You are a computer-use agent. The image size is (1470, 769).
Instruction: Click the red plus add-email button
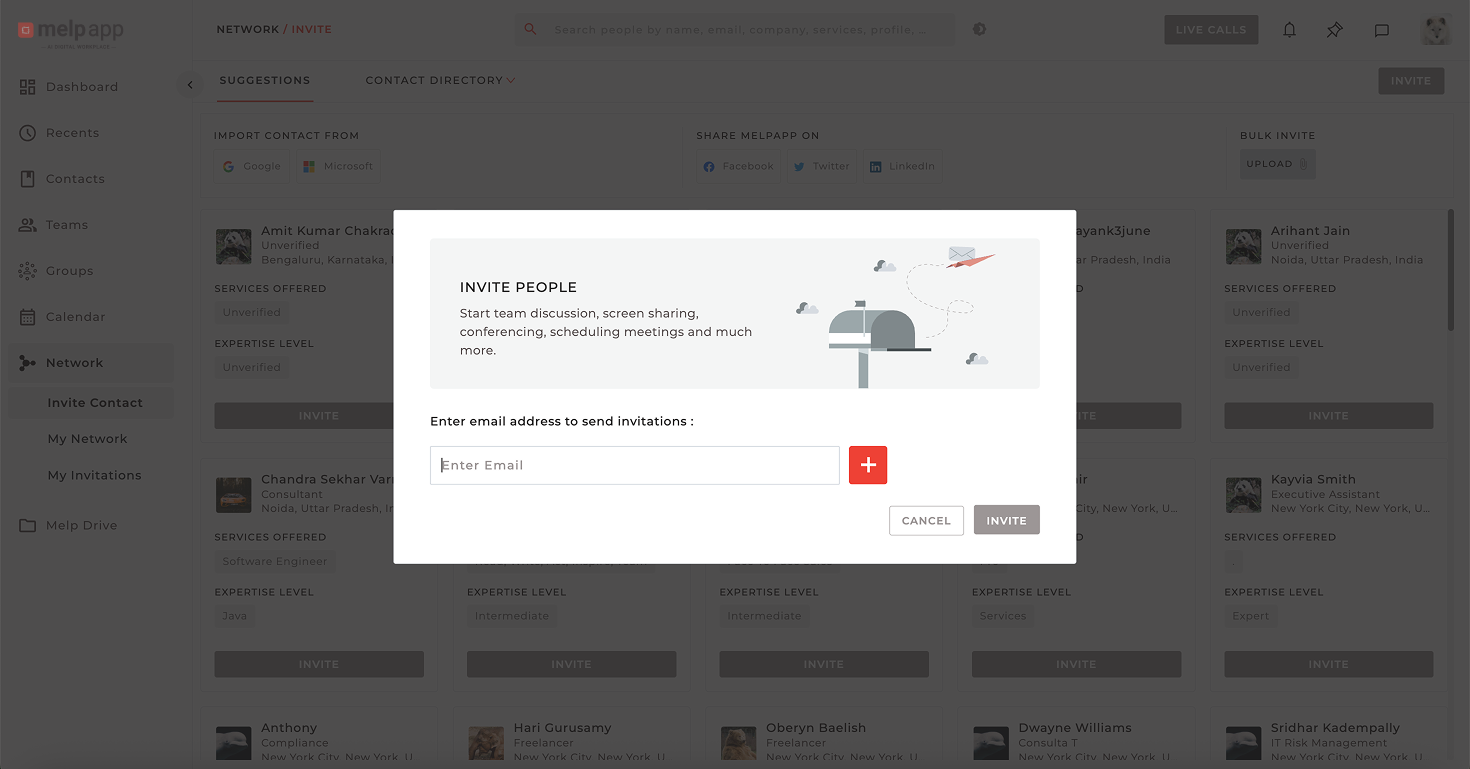coord(868,465)
